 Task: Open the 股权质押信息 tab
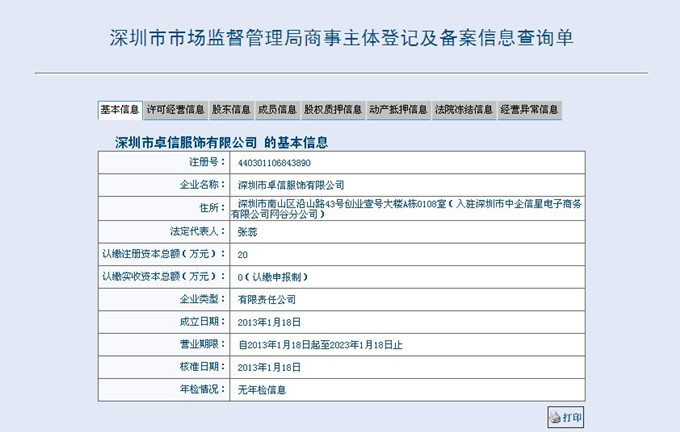click(333, 110)
